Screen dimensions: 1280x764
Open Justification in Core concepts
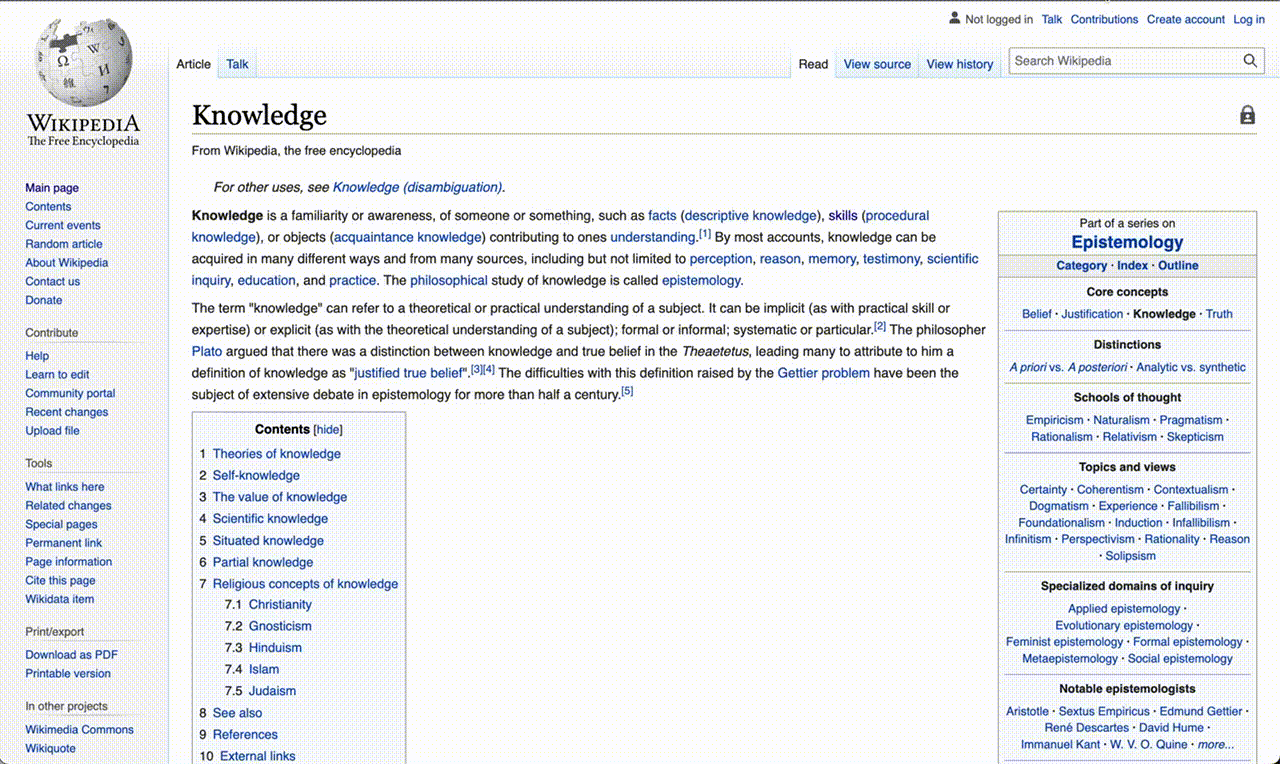pos(1092,314)
